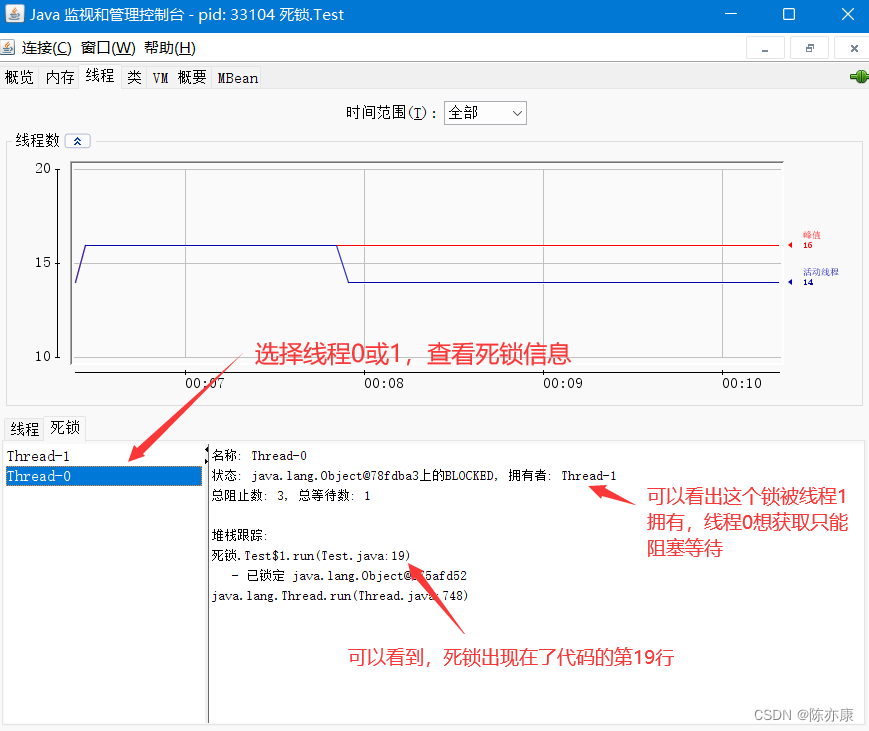The height and width of the screenshot is (731, 869).
Task: Click the 00:10 time axis label
Action: (742, 384)
